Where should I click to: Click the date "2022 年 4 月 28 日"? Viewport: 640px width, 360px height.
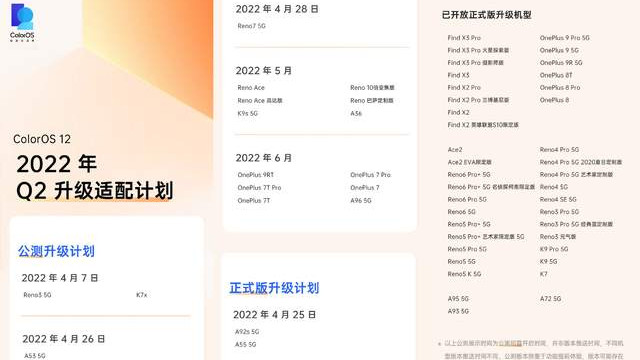(x=277, y=9)
